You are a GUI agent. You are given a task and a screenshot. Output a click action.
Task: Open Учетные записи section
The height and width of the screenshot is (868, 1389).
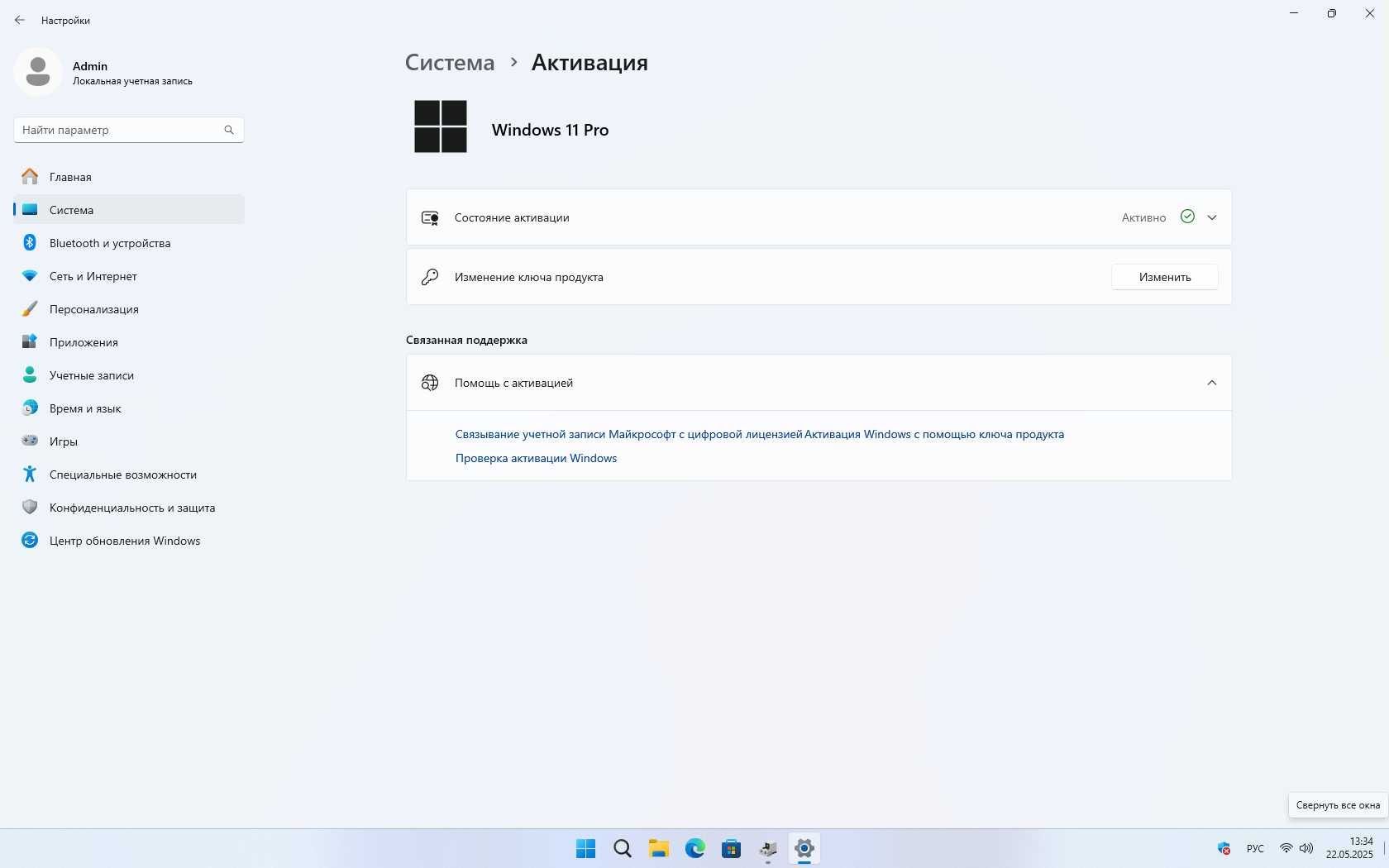(x=129, y=375)
